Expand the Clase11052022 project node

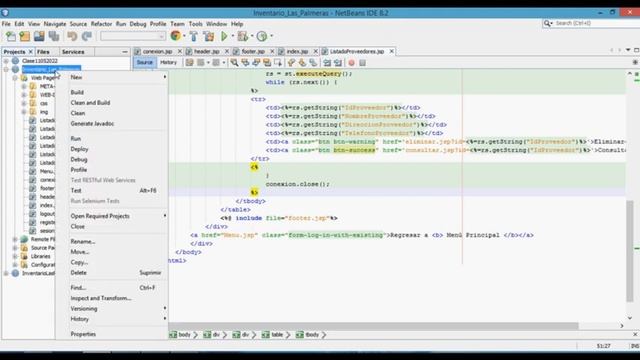6,61
